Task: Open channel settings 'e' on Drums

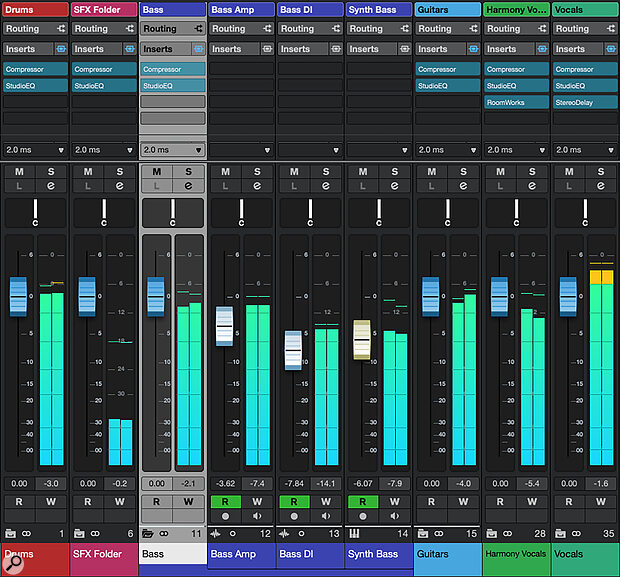Action: click(x=51, y=186)
